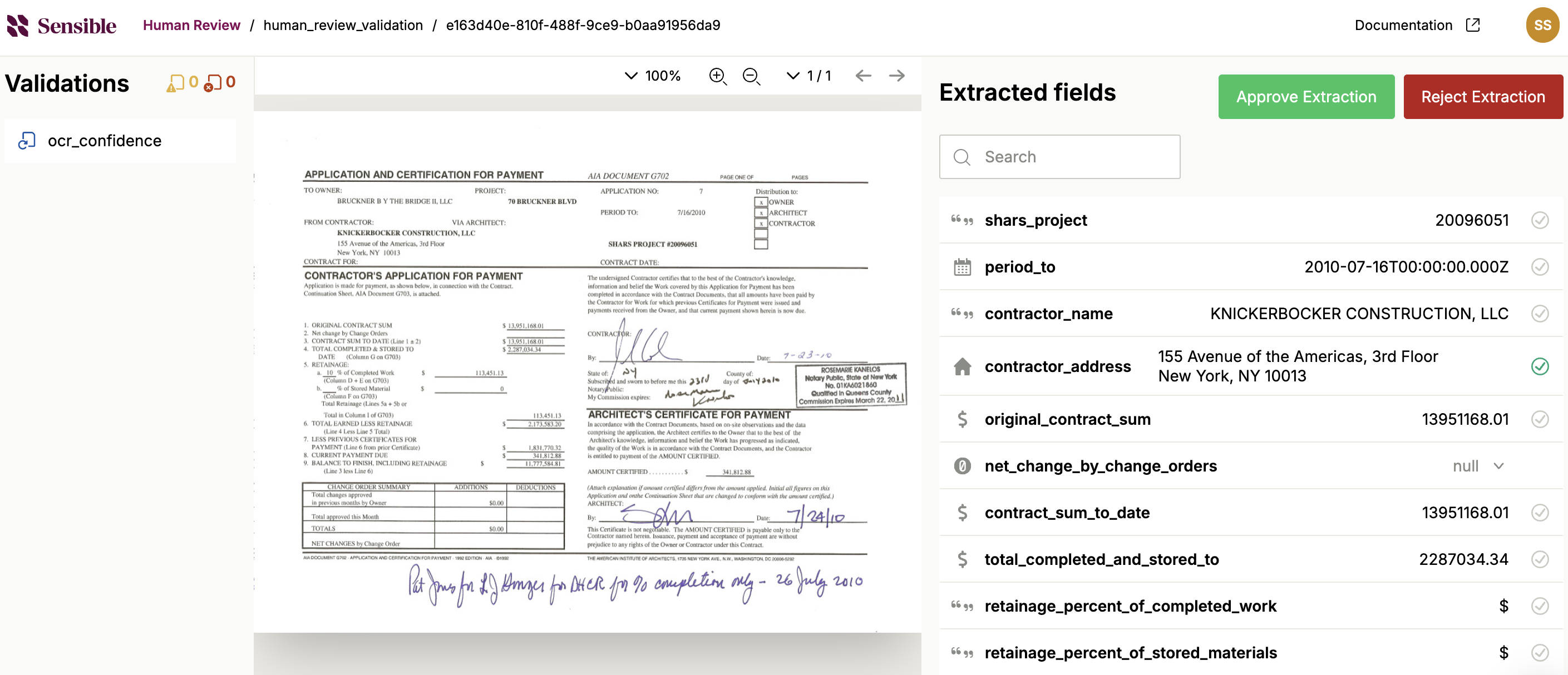Go to next page arrow
Screen dimensions: 1568x675
pyautogui.click(x=896, y=76)
